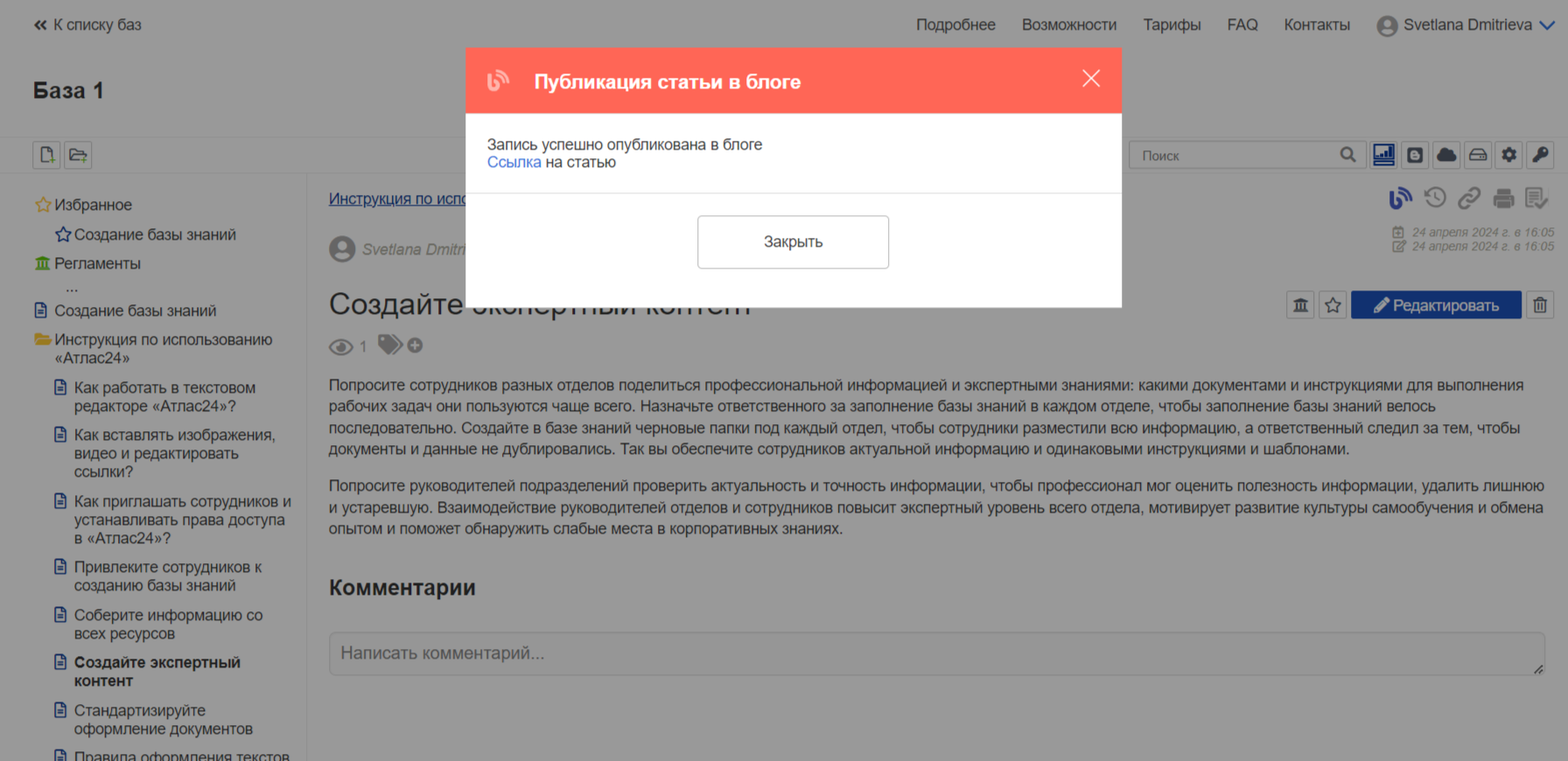Screen dimensions: 1568x761
Task: Open Возможности menu item
Action: click(1069, 25)
